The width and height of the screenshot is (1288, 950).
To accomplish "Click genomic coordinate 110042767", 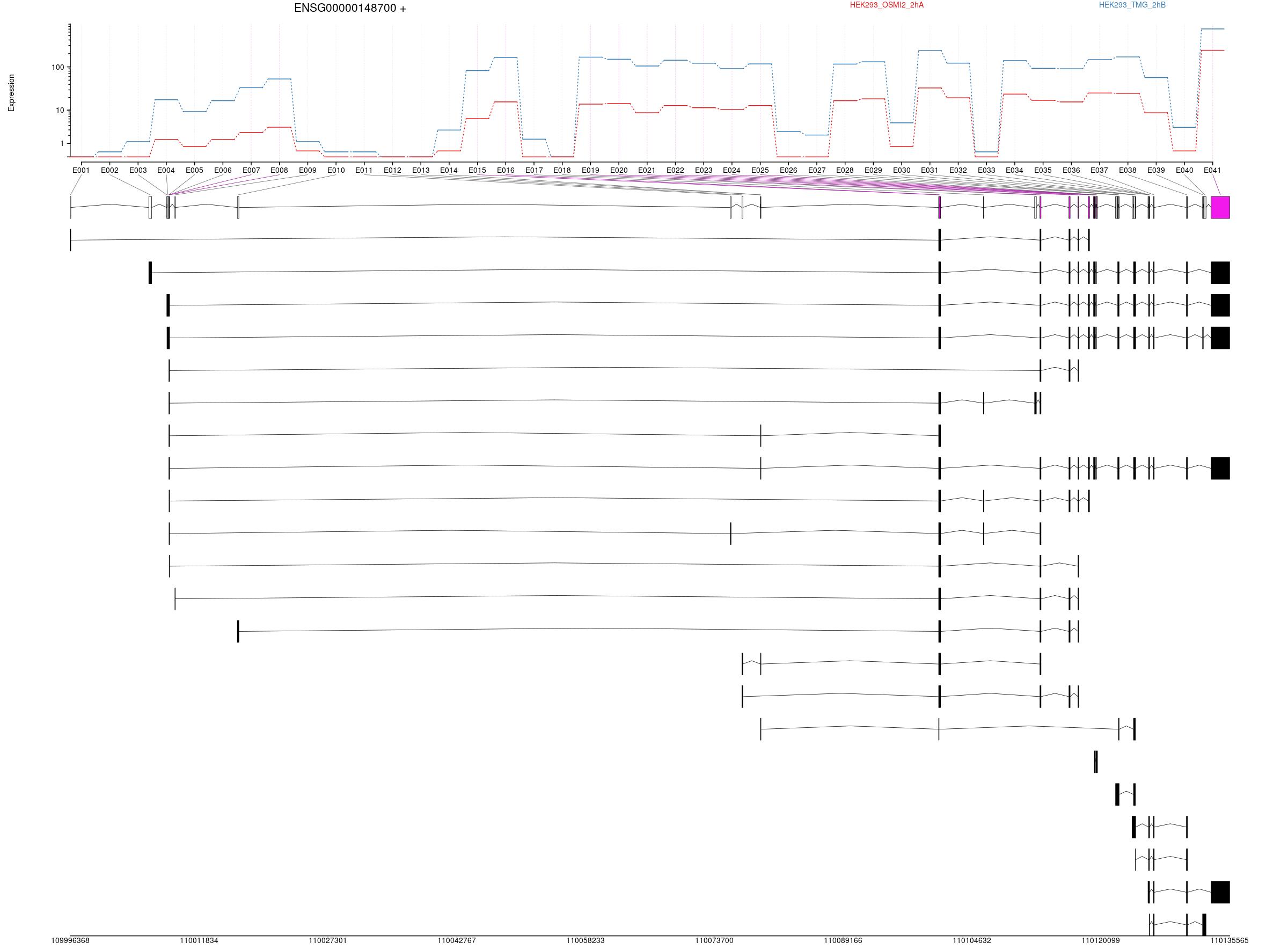I will click(457, 941).
